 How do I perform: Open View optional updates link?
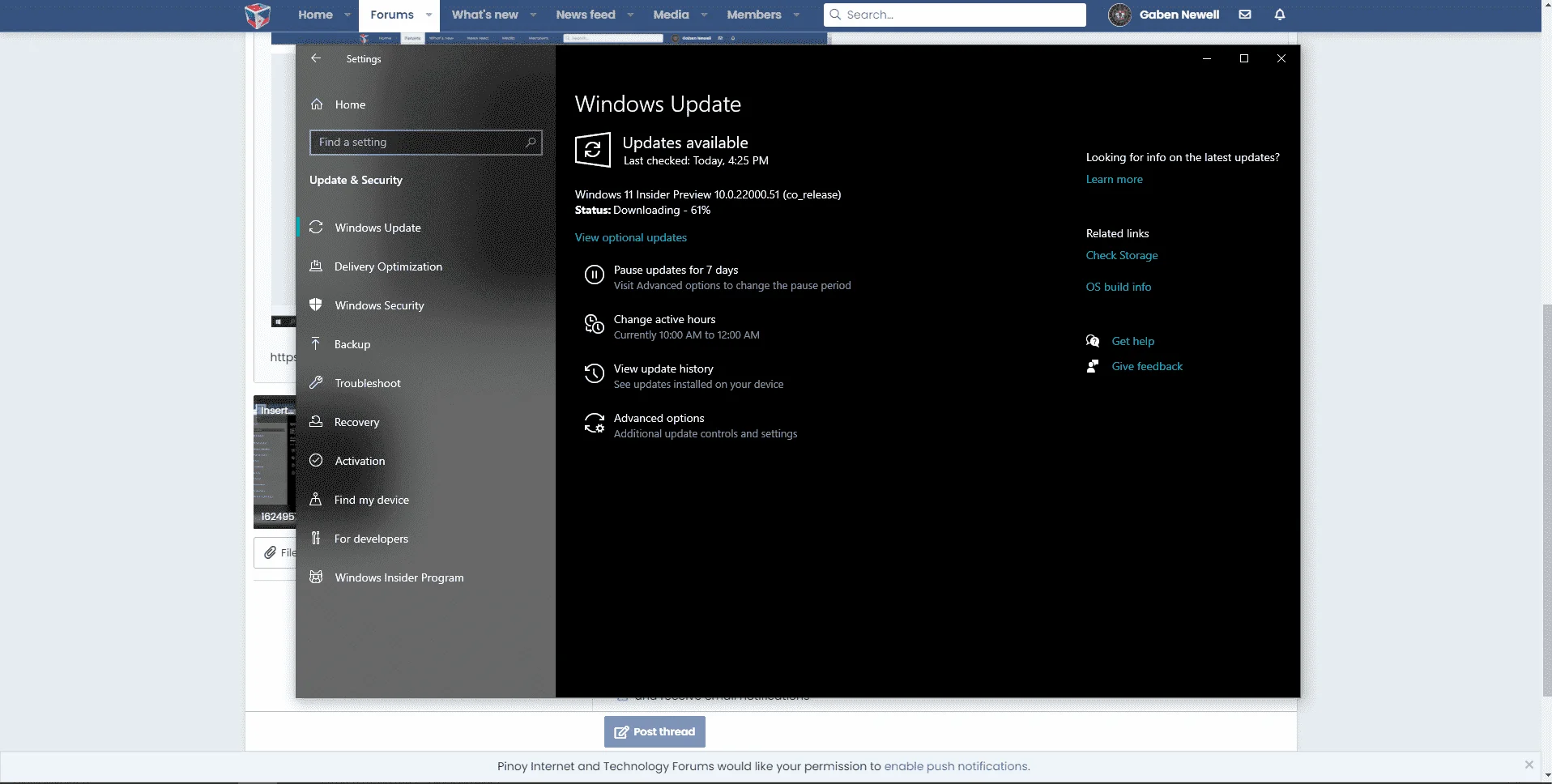click(631, 237)
